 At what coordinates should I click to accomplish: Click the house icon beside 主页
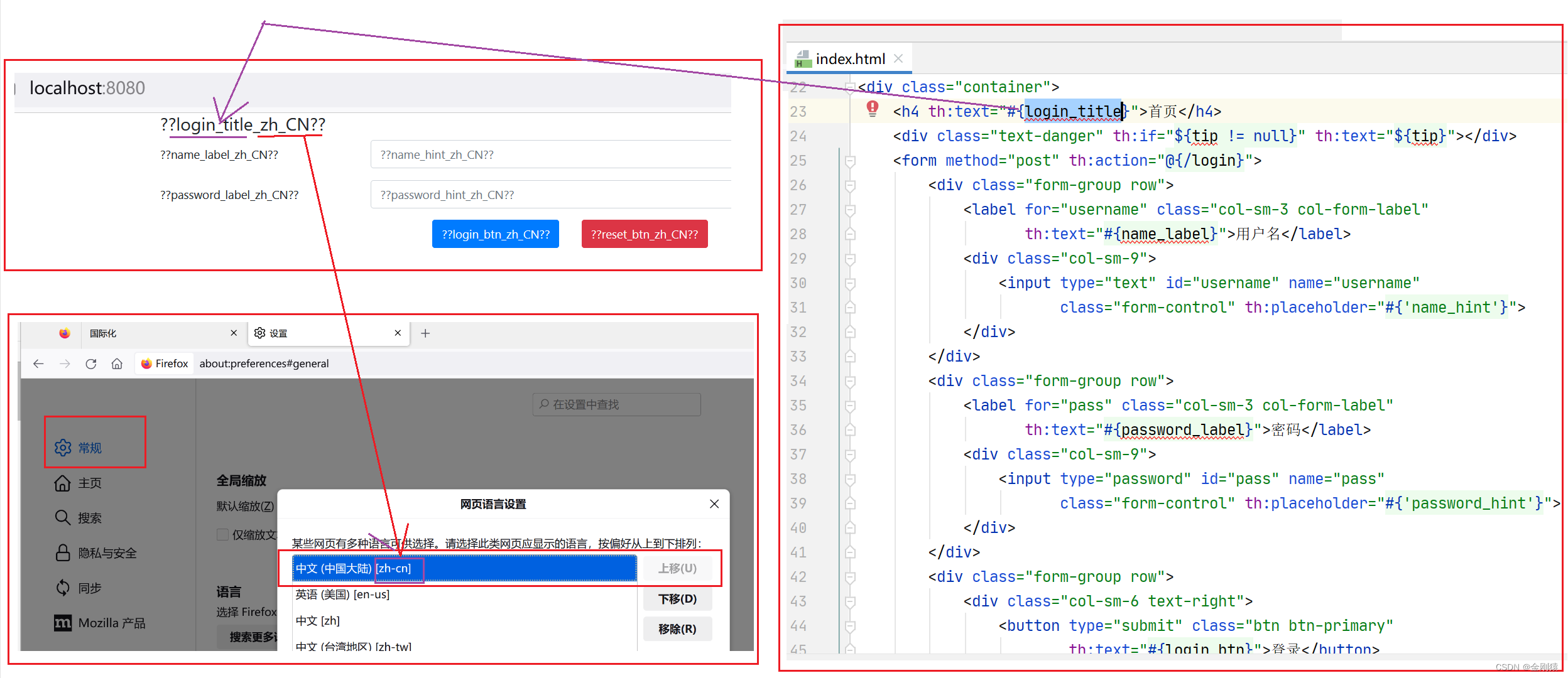tap(62, 483)
